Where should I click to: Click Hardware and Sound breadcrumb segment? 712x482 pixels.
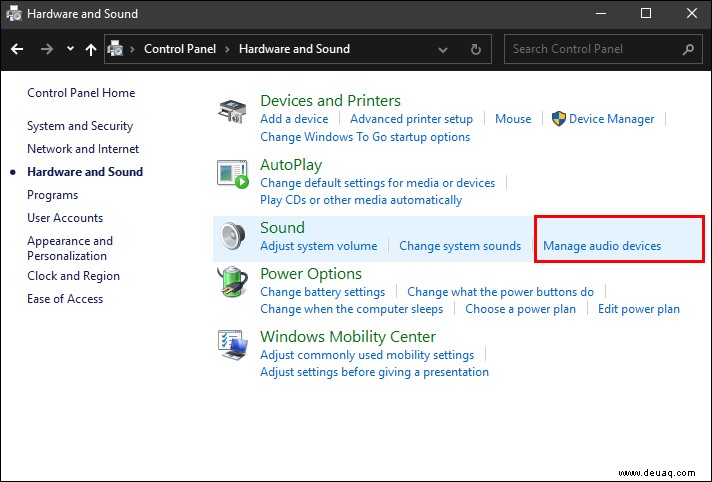pos(294,49)
